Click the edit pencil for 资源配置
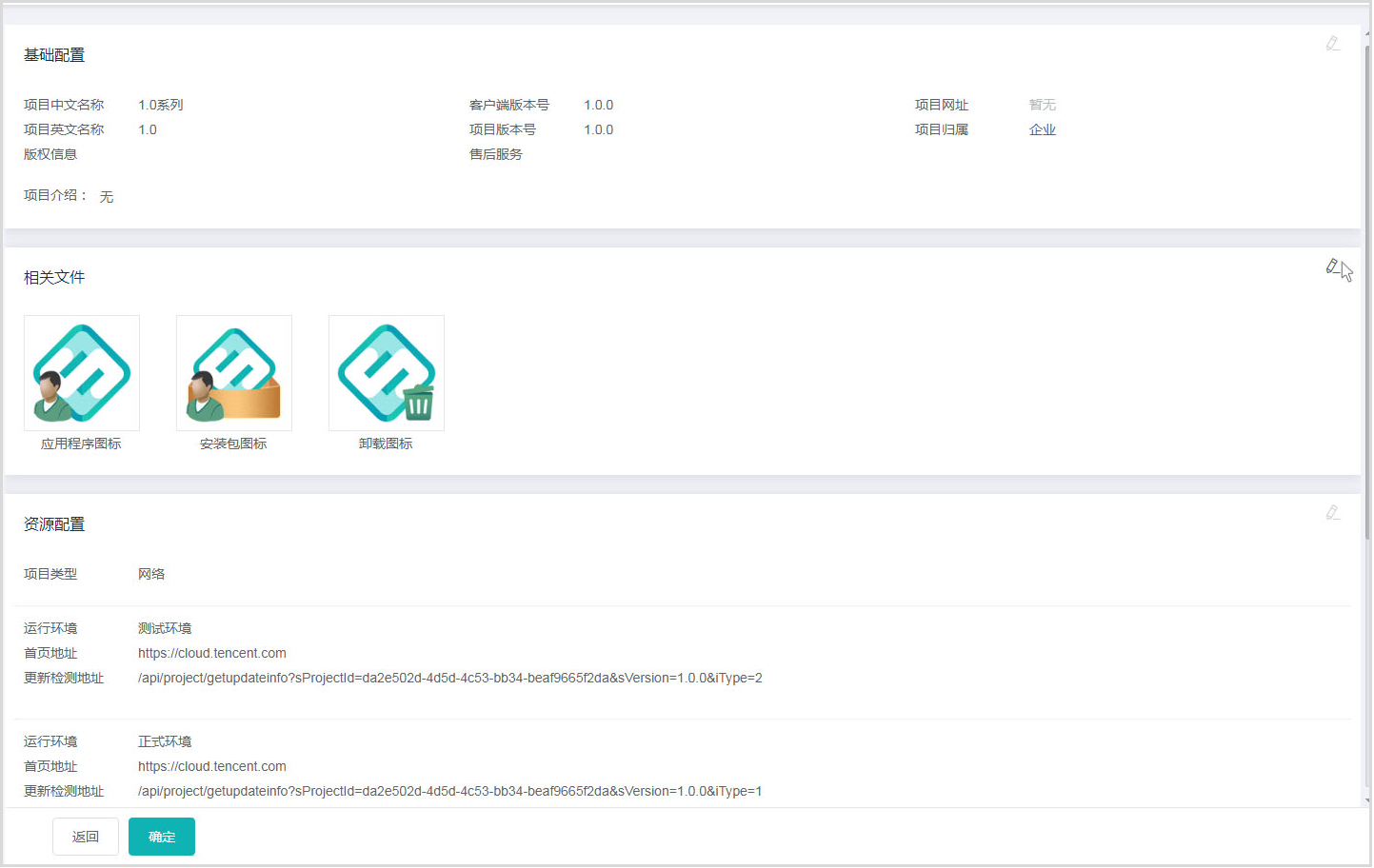This screenshot has height=868, width=1374. coord(1332,513)
